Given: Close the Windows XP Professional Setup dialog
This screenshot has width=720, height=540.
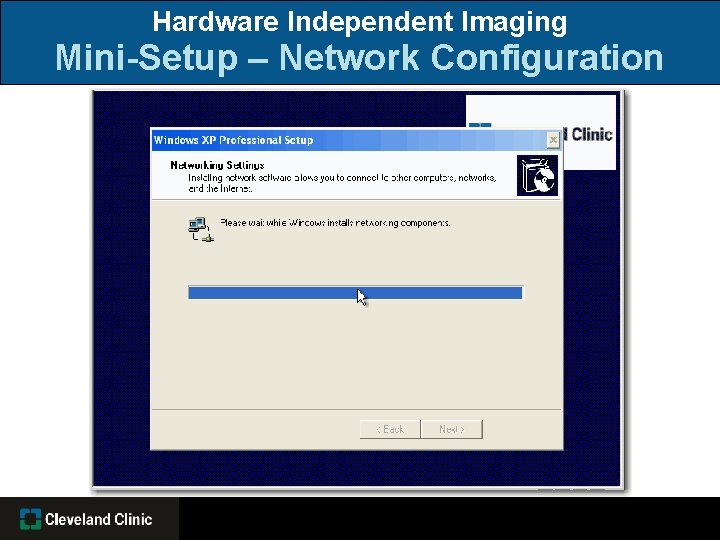Looking at the screenshot, I should point(553,140).
